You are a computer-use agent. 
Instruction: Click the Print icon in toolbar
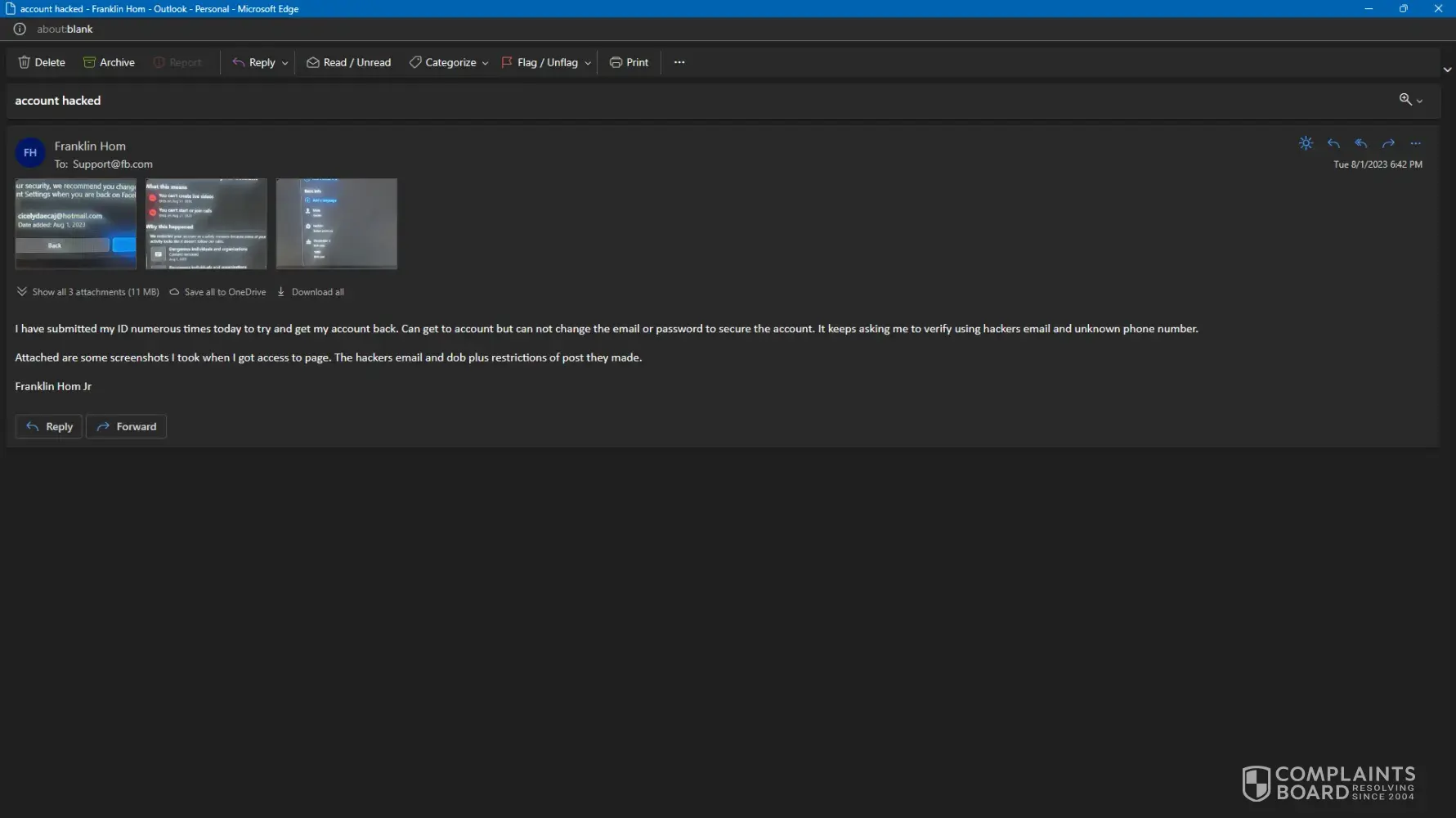pyautogui.click(x=616, y=62)
